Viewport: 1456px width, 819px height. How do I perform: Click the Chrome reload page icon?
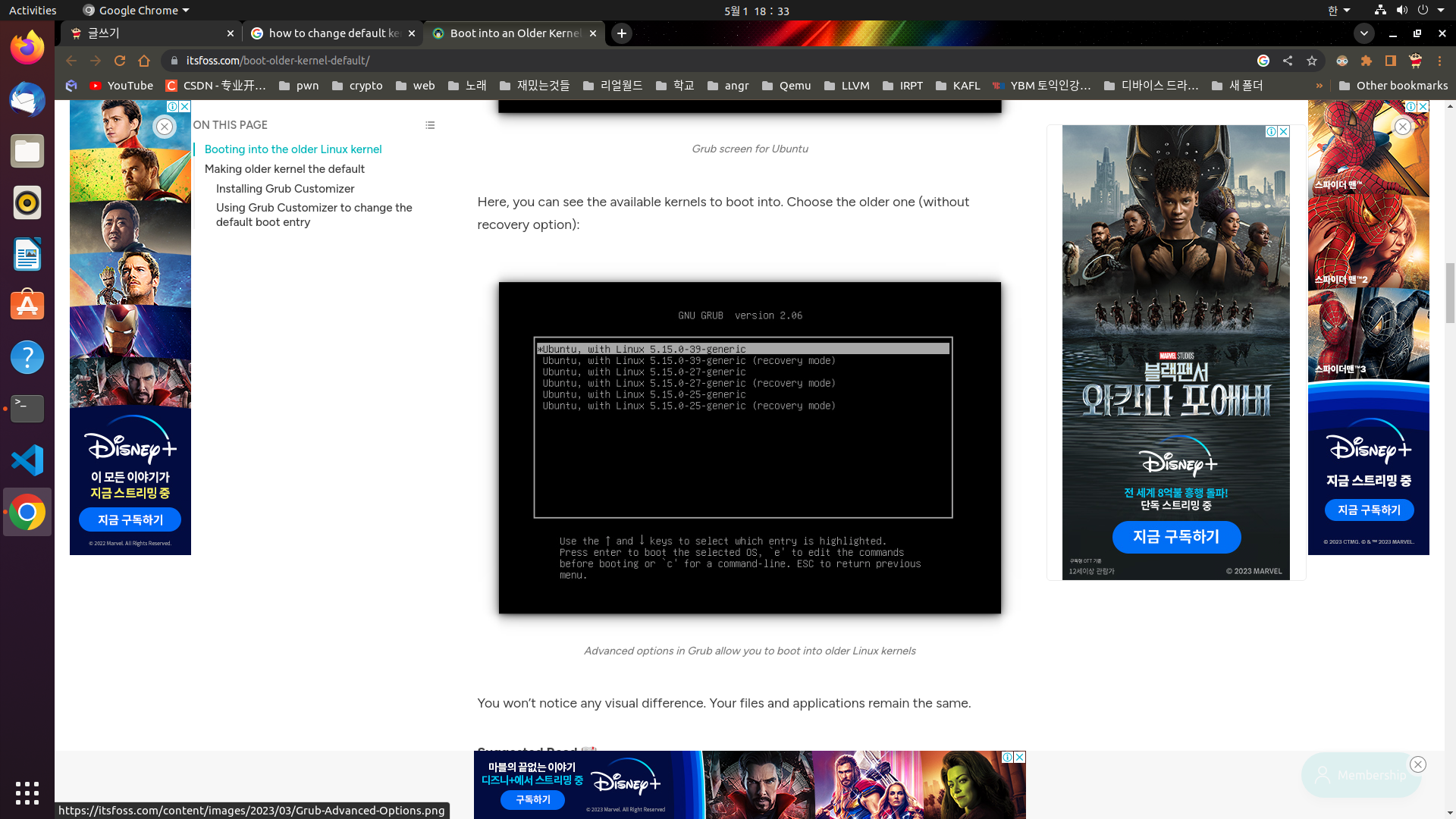[x=120, y=61]
